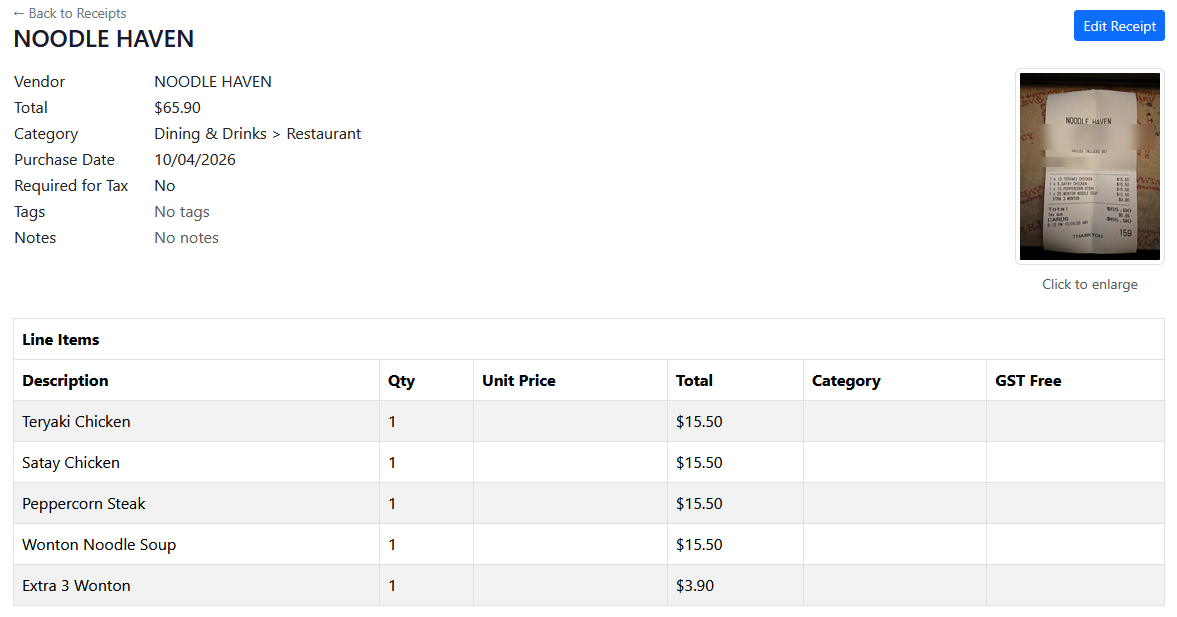Viewport: 1177px width, 617px height.
Task: Click the 'No tags' field
Action: (181, 211)
